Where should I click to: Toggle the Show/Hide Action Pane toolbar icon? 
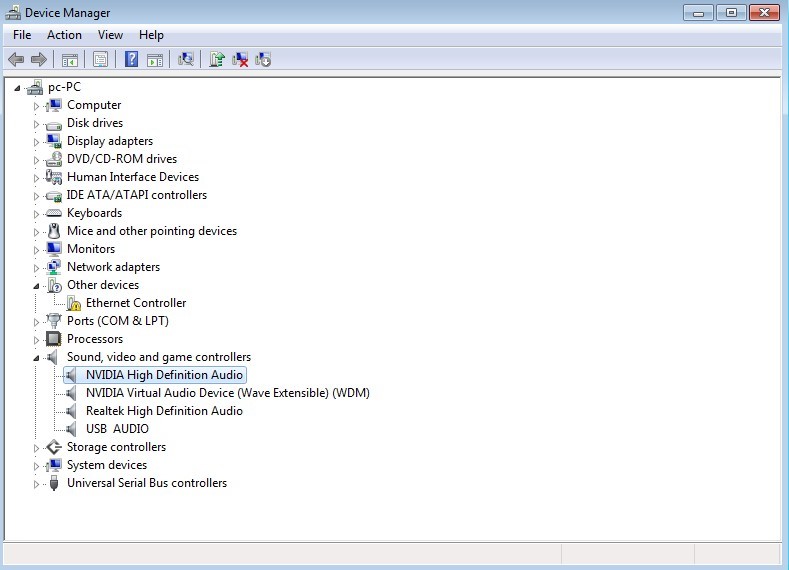154,60
